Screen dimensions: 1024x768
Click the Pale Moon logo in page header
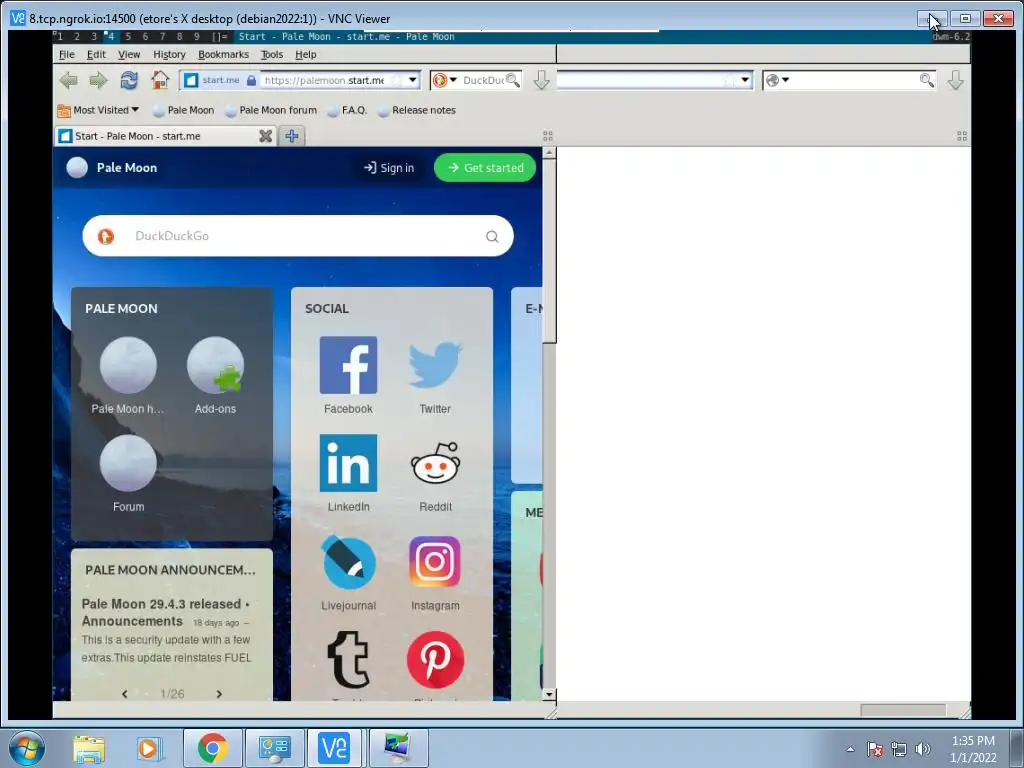click(x=77, y=168)
